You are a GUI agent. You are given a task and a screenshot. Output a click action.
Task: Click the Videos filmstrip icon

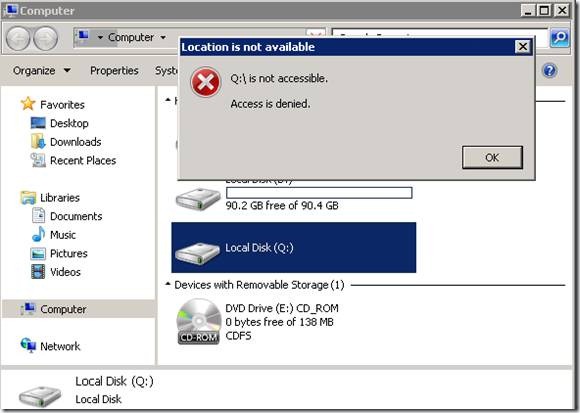(38, 272)
